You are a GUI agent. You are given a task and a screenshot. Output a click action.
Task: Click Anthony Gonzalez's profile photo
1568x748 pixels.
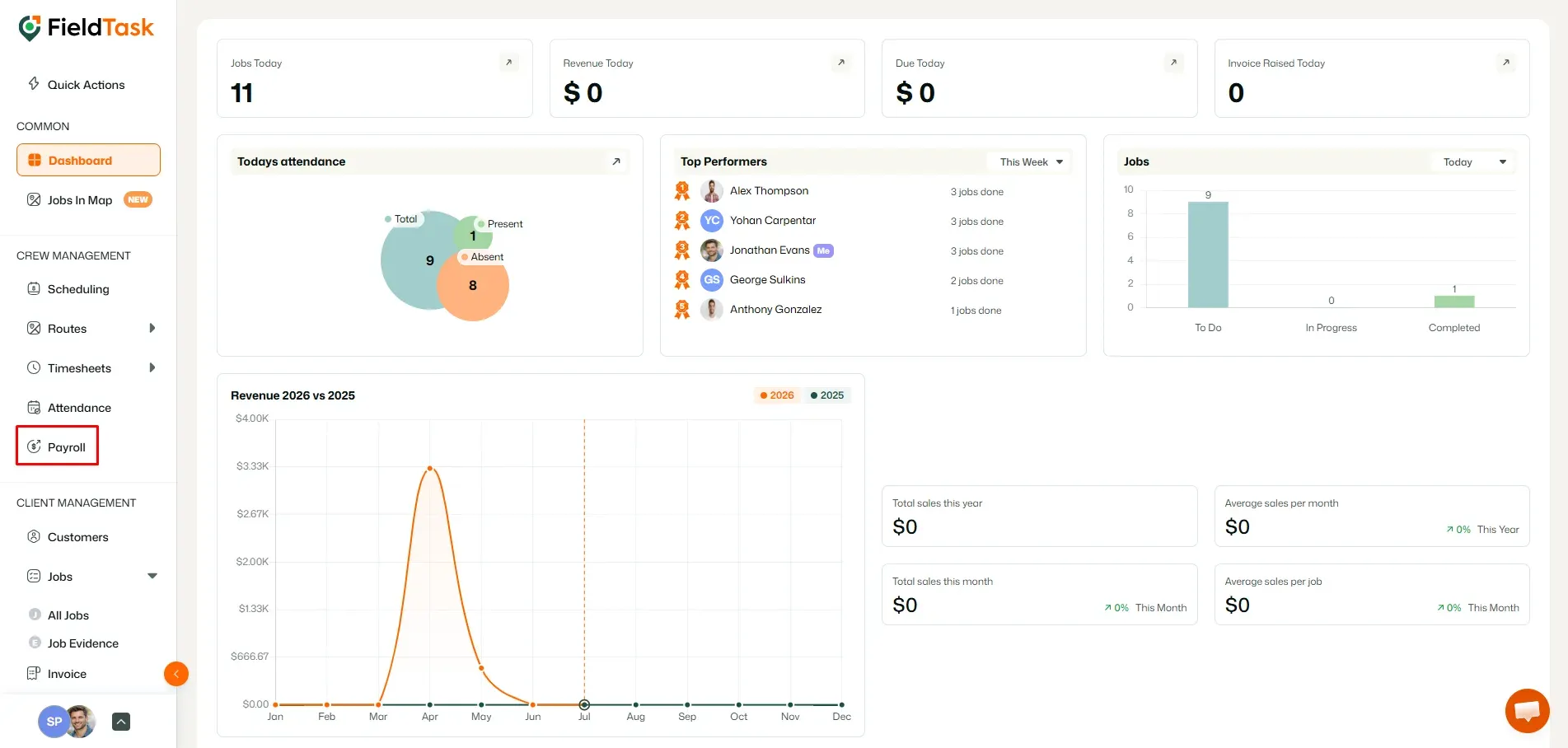click(712, 310)
